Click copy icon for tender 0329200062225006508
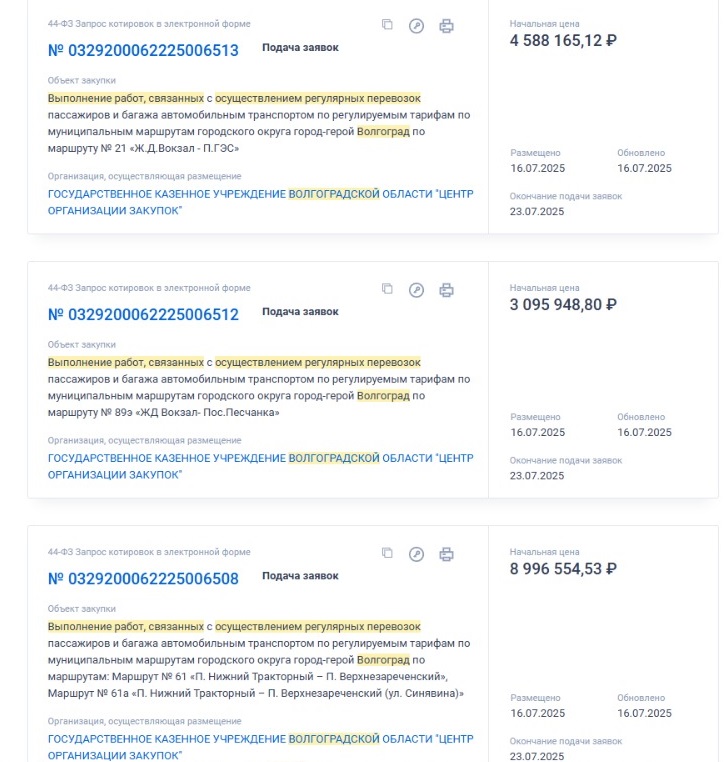The width and height of the screenshot is (724, 762). click(387, 553)
